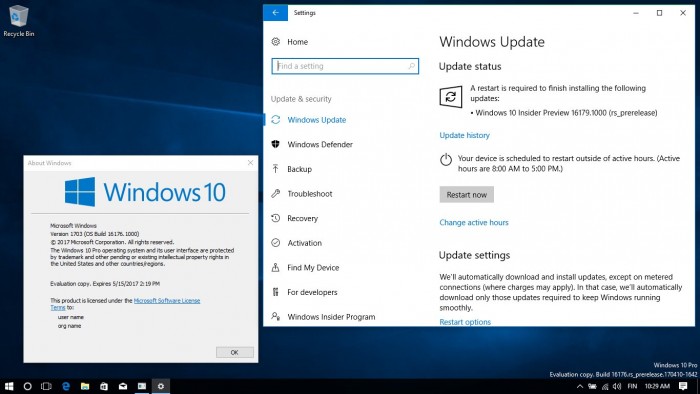
Task: Click the Insider Preview 16179.1000 update text
Action: point(566,113)
